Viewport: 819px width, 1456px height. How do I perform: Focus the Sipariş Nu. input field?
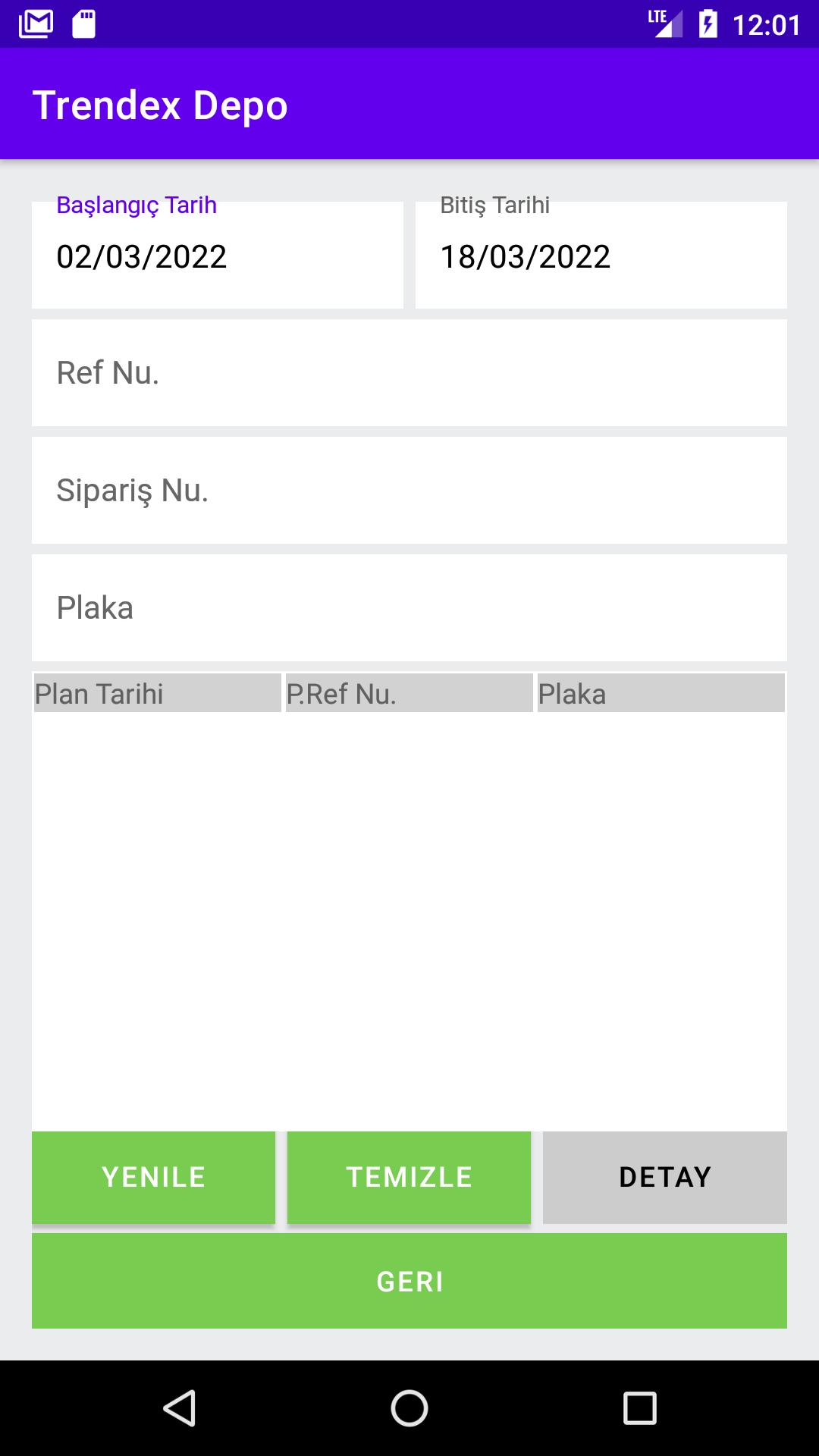click(409, 490)
